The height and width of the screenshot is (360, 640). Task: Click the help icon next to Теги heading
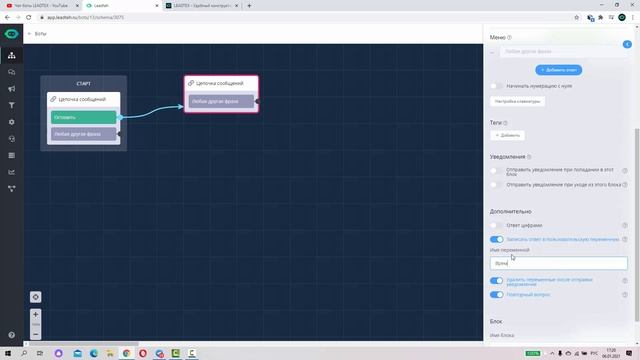tap(505, 123)
